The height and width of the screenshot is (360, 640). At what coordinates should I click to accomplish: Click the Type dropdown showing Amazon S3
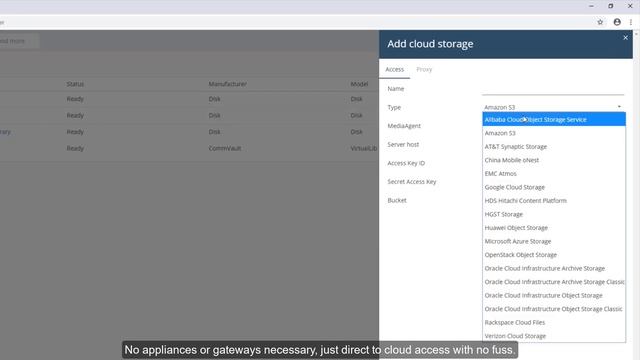pos(553,107)
